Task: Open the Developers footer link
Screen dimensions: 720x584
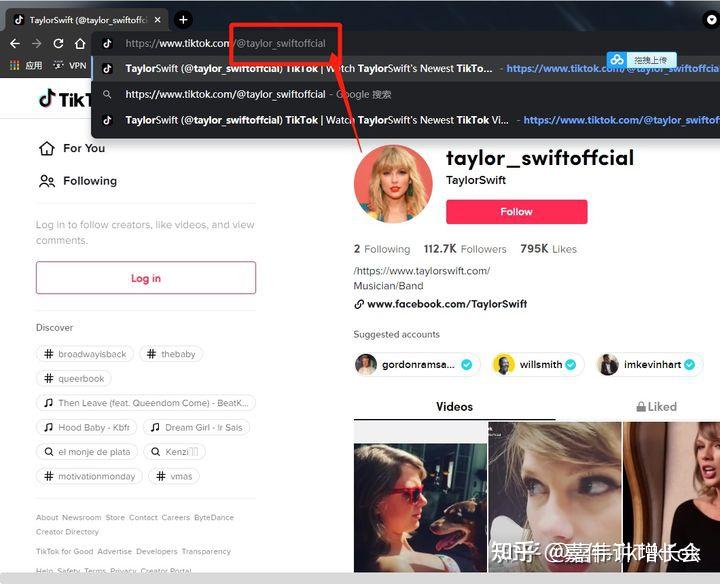Action: click(157, 551)
